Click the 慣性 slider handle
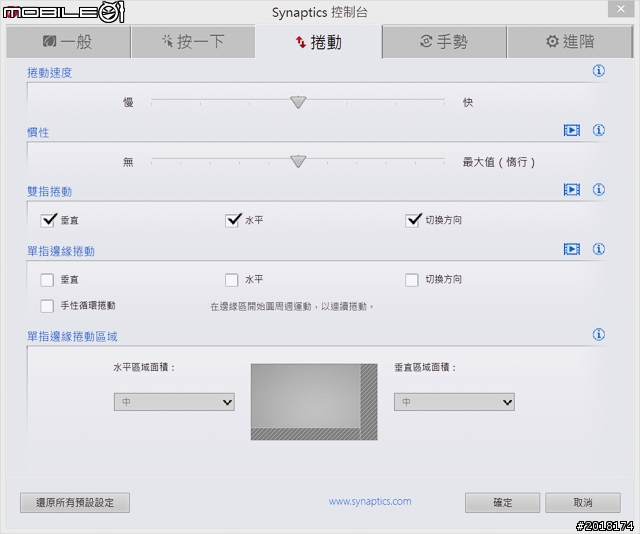 point(298,161)
